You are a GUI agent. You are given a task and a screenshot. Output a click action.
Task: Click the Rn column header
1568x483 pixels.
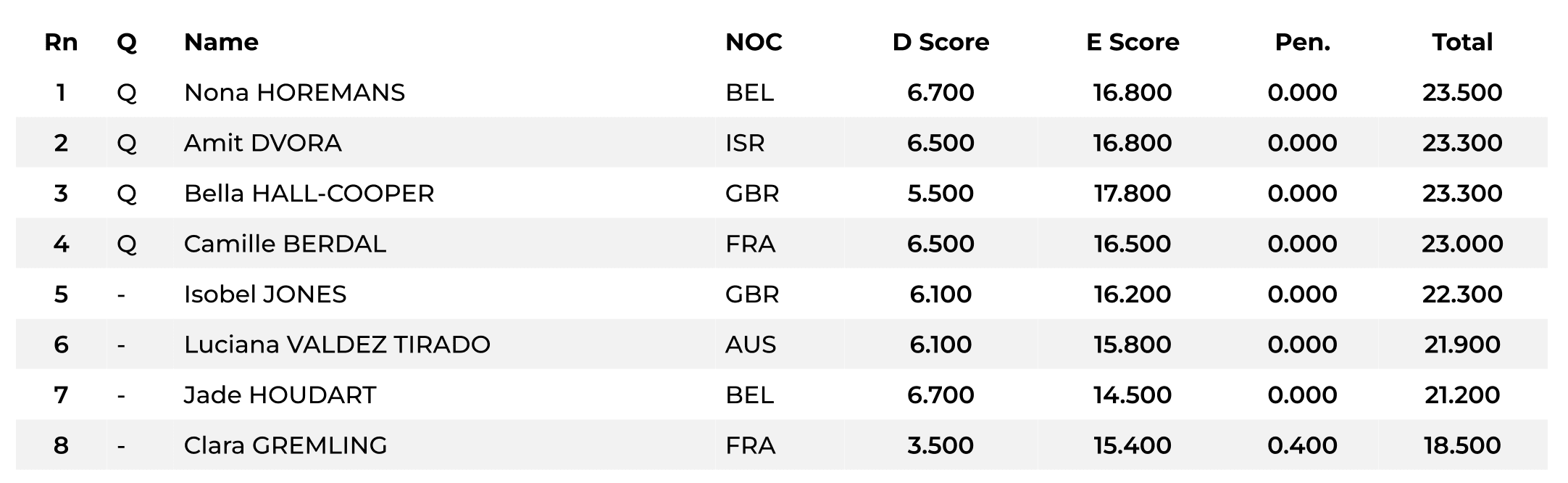click(61, 42)
